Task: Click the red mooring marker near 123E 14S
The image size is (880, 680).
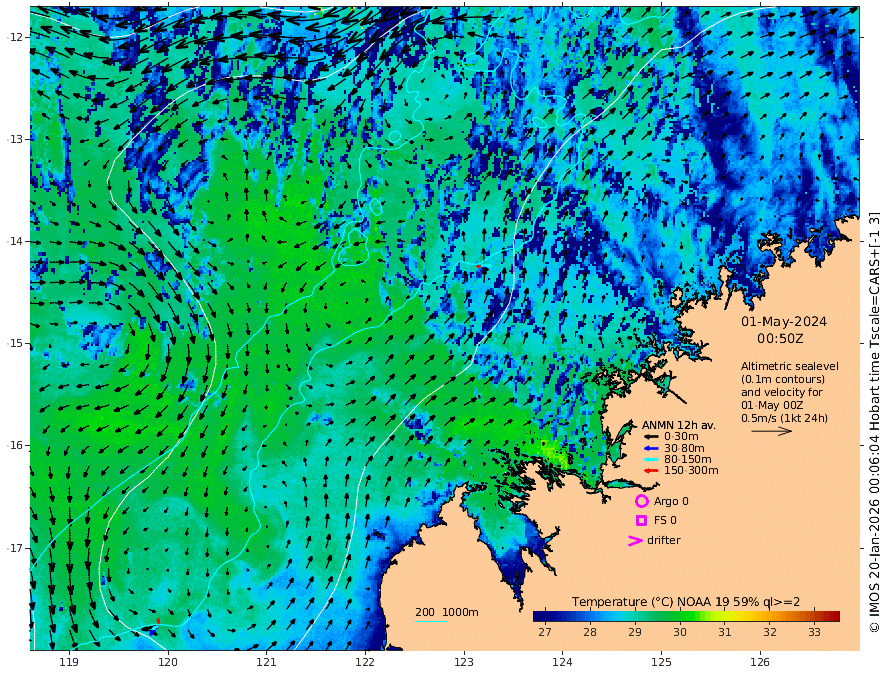Action: (479, 267)
